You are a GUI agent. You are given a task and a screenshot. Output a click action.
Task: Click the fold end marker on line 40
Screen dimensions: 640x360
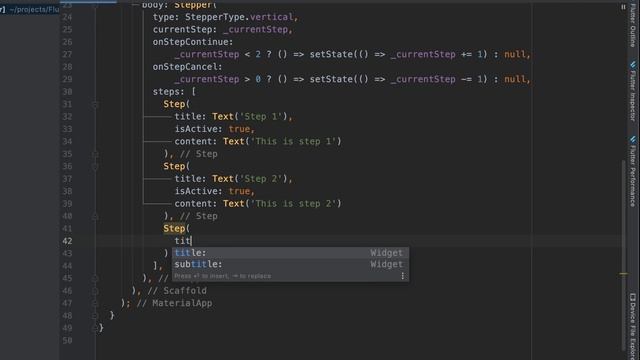click(x=95, y=216)
